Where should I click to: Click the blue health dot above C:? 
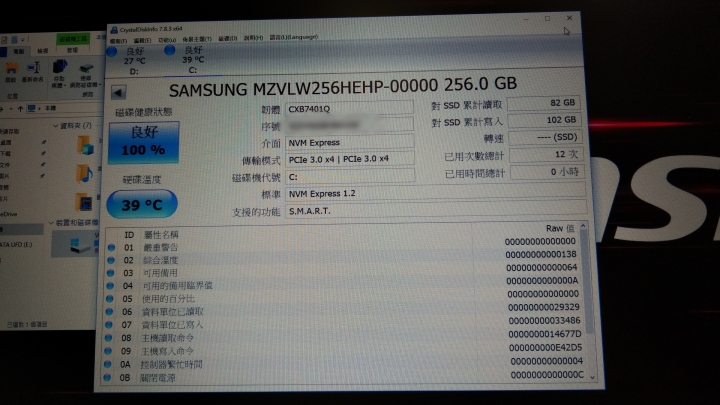click(169, 50)
